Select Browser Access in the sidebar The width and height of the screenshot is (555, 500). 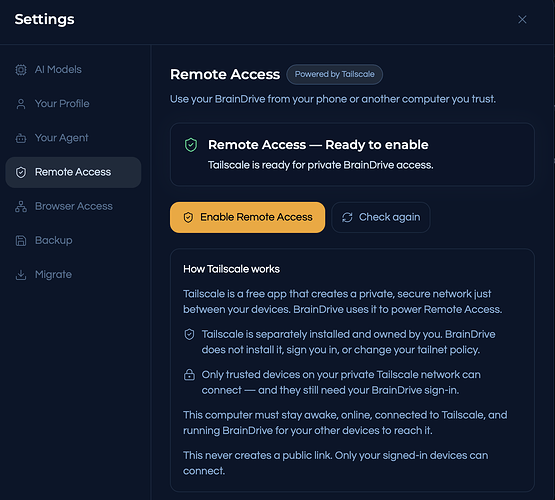coord(73,206)
